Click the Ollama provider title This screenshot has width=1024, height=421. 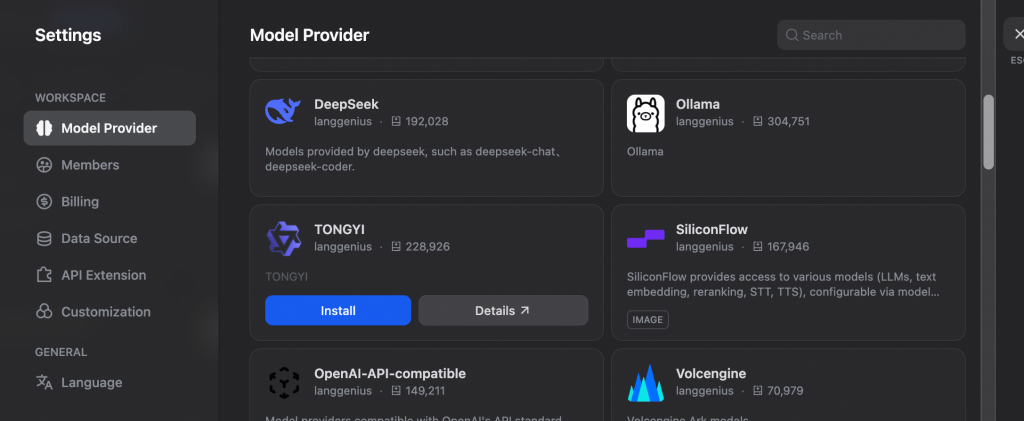coord(697,104)
